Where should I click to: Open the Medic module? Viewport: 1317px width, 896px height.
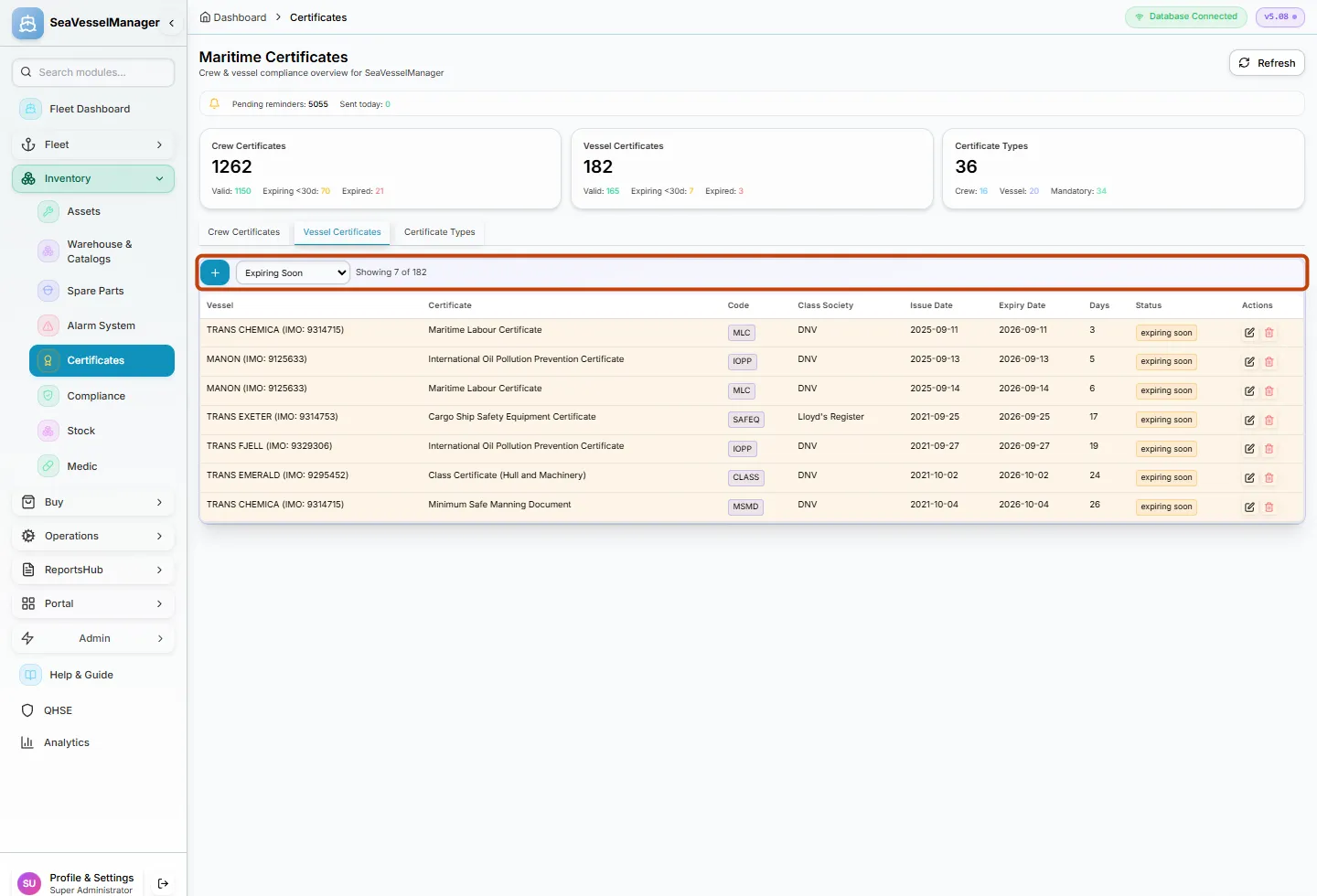coord(102,466)
